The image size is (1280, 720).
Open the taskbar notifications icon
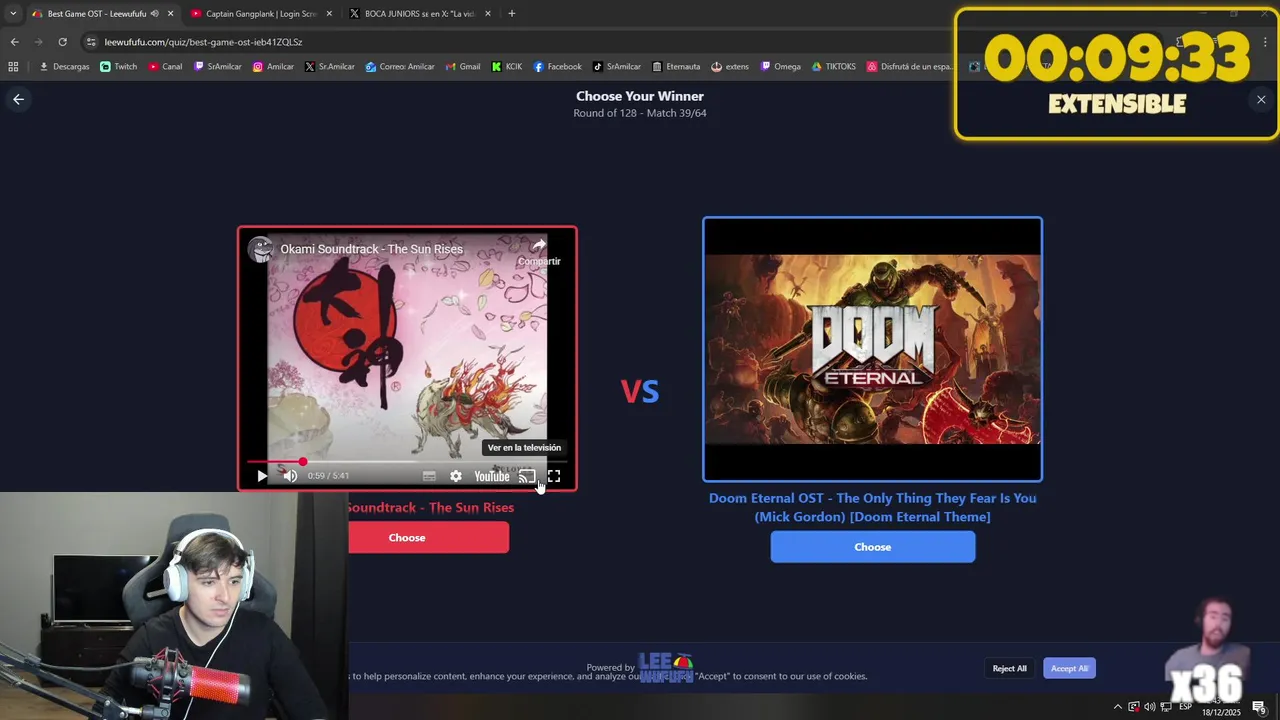click(x=1259, y=707)
